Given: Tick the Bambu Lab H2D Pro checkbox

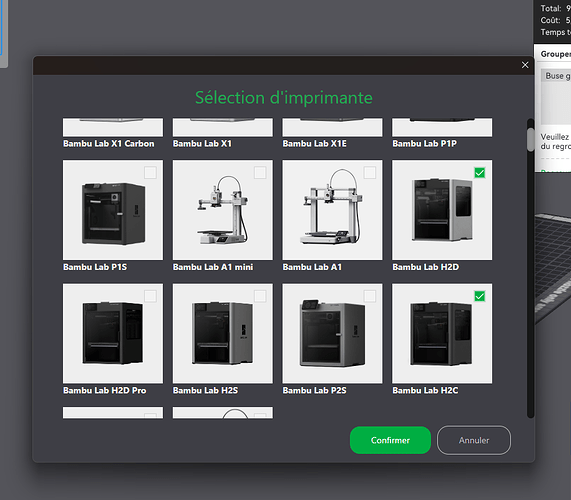Looking at the screenshot, I should point(150,296).
